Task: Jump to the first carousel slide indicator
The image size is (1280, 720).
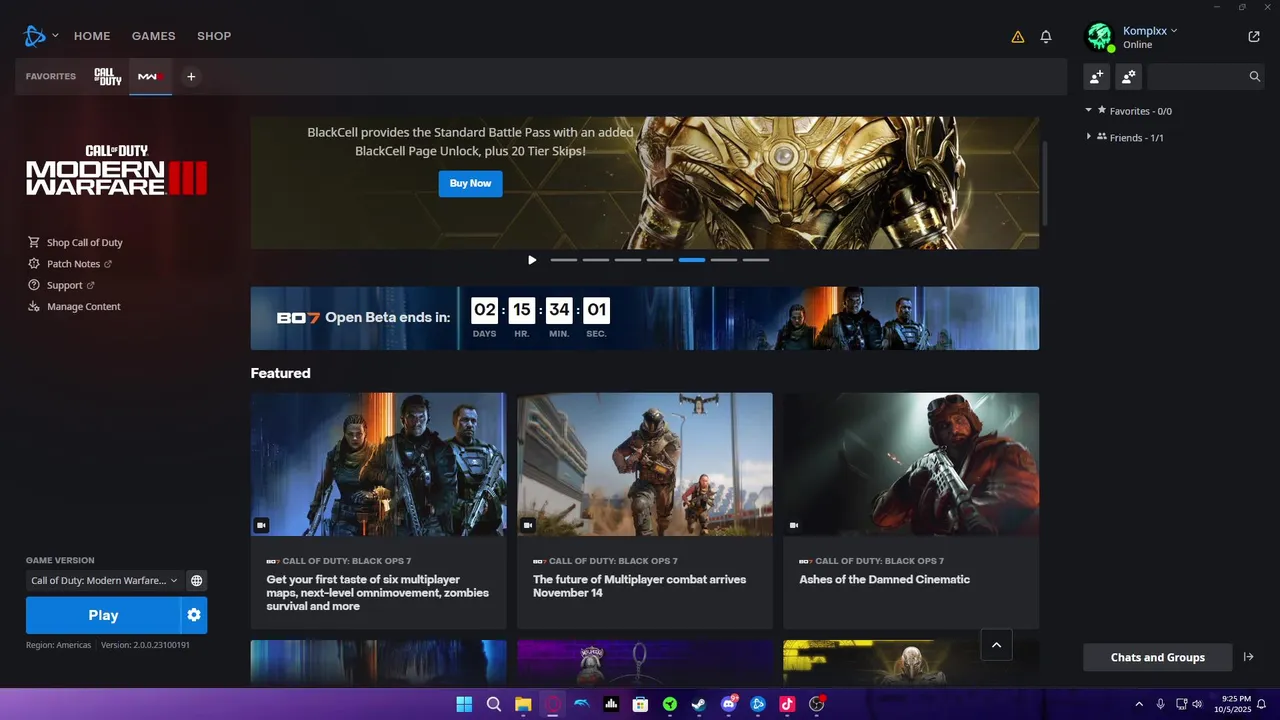Action: (x=564, y=260)
